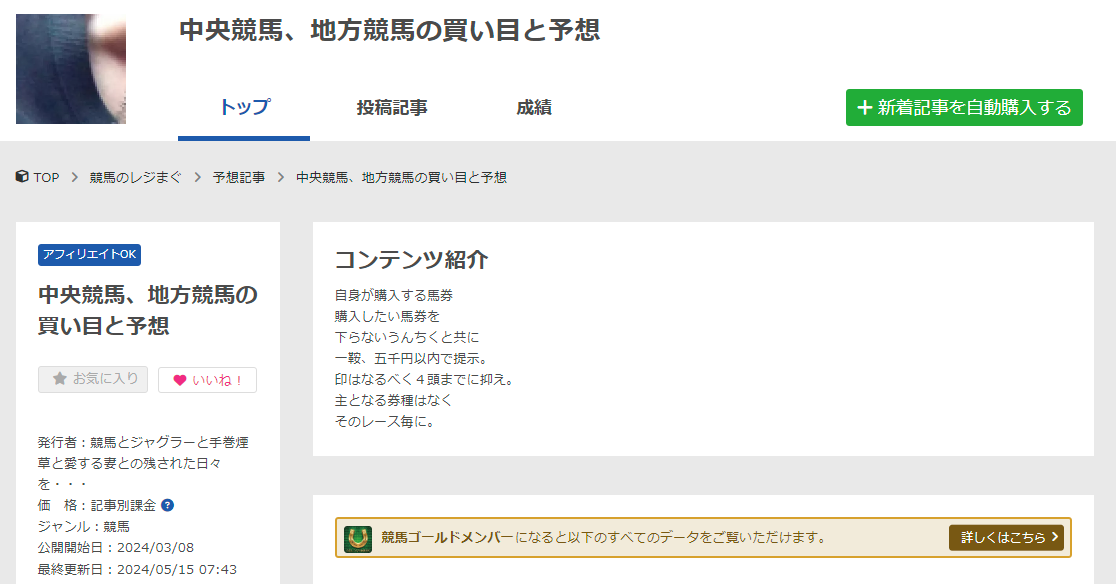Image resolution: width=1116 pixels, height=584 pixels.
Task: Open the 予想記事 breadcrumb link
Action: [x=238, y=177]
